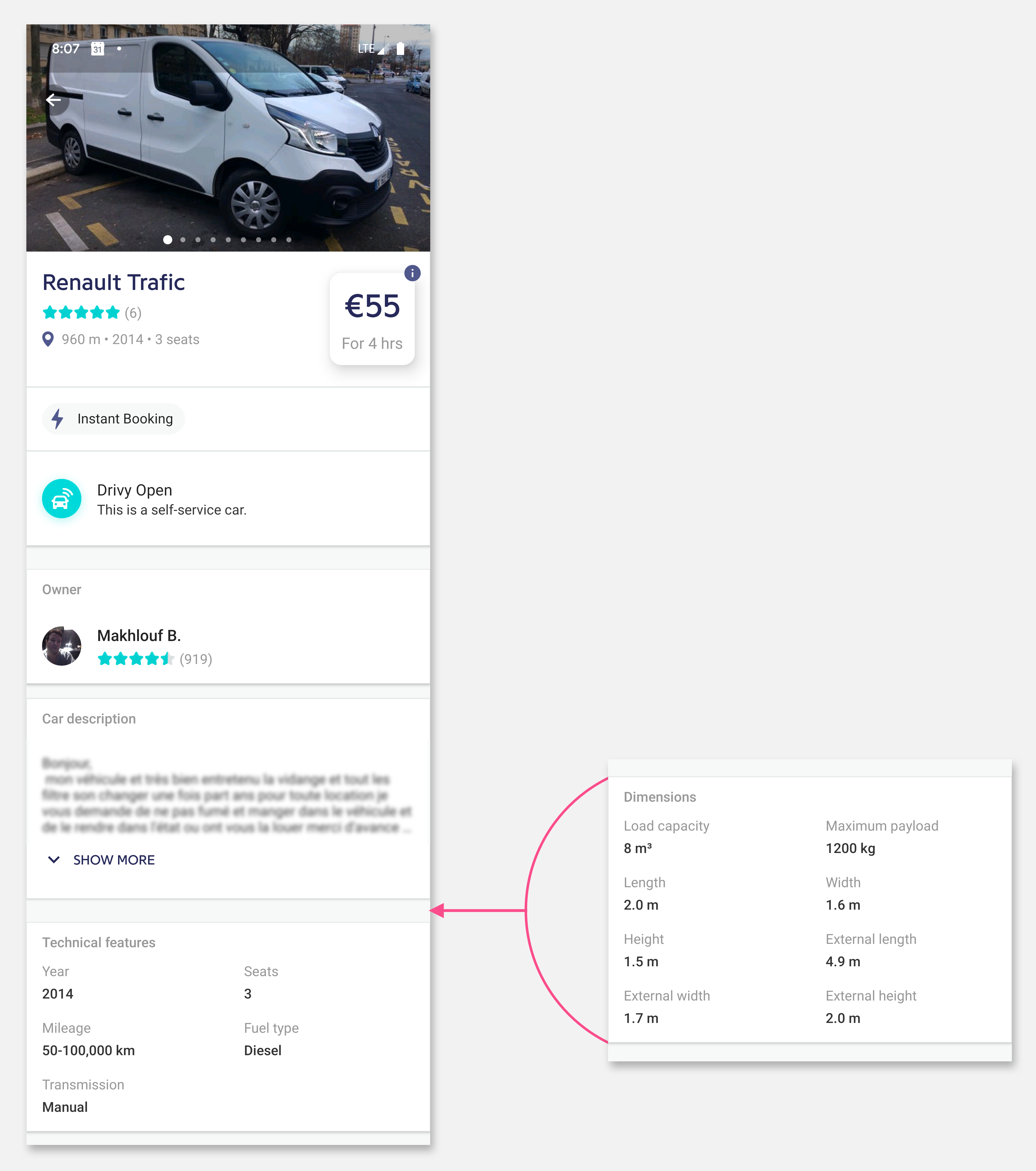The height and width of the screenshot is (1171, 1036).
Task: Tap the LTE signal indicator
Action: pos(371,49)
